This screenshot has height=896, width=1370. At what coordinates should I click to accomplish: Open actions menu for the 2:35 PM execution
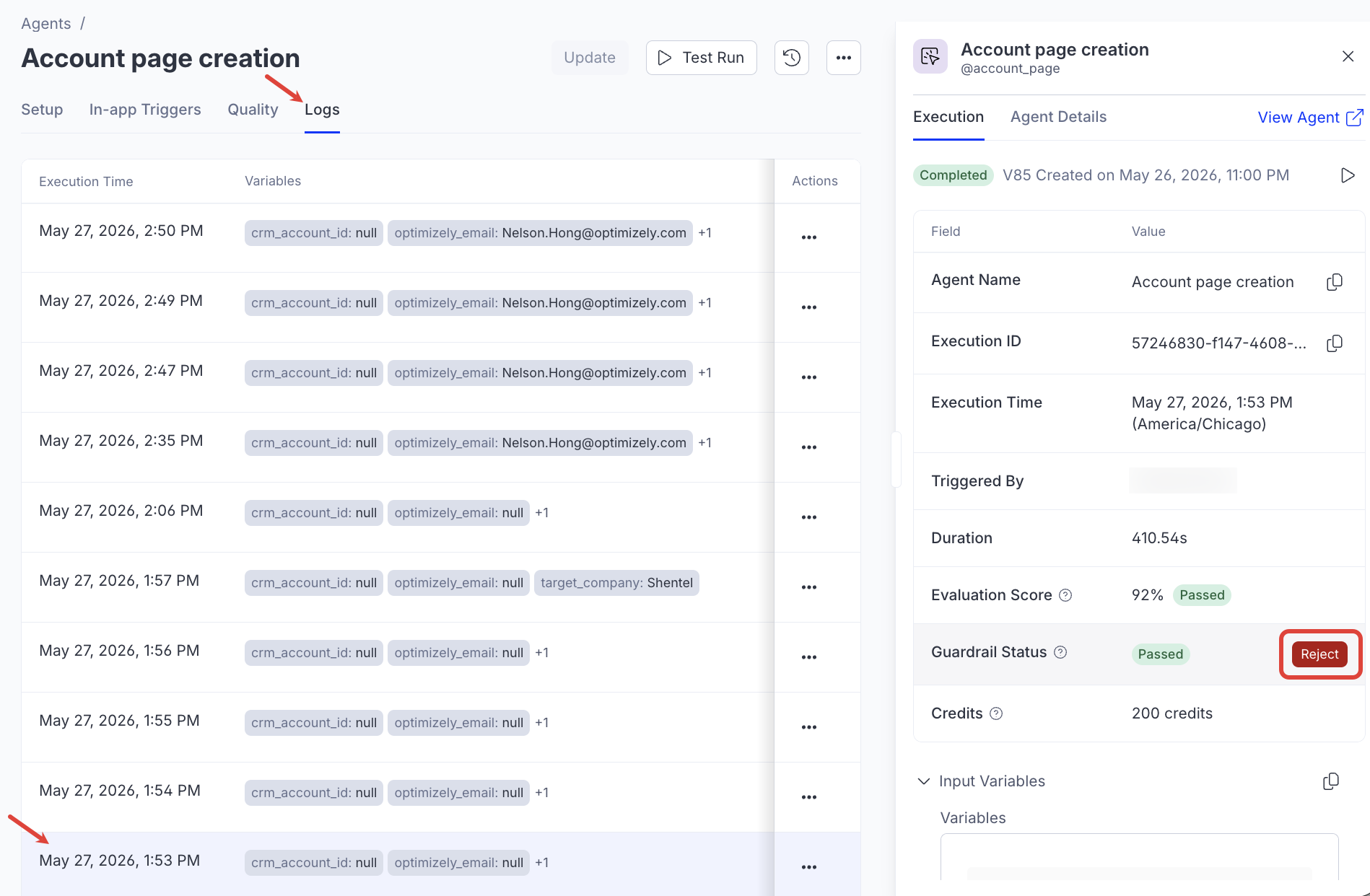[809, 447]
